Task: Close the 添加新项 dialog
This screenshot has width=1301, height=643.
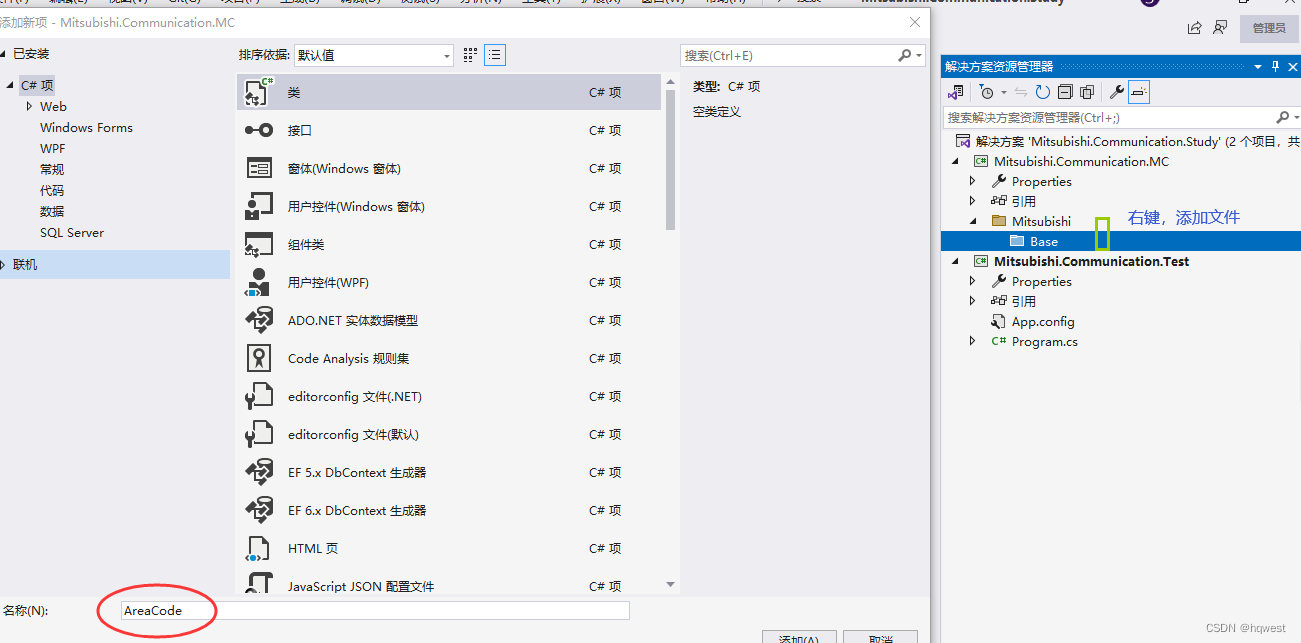Action: click(915, 22)
